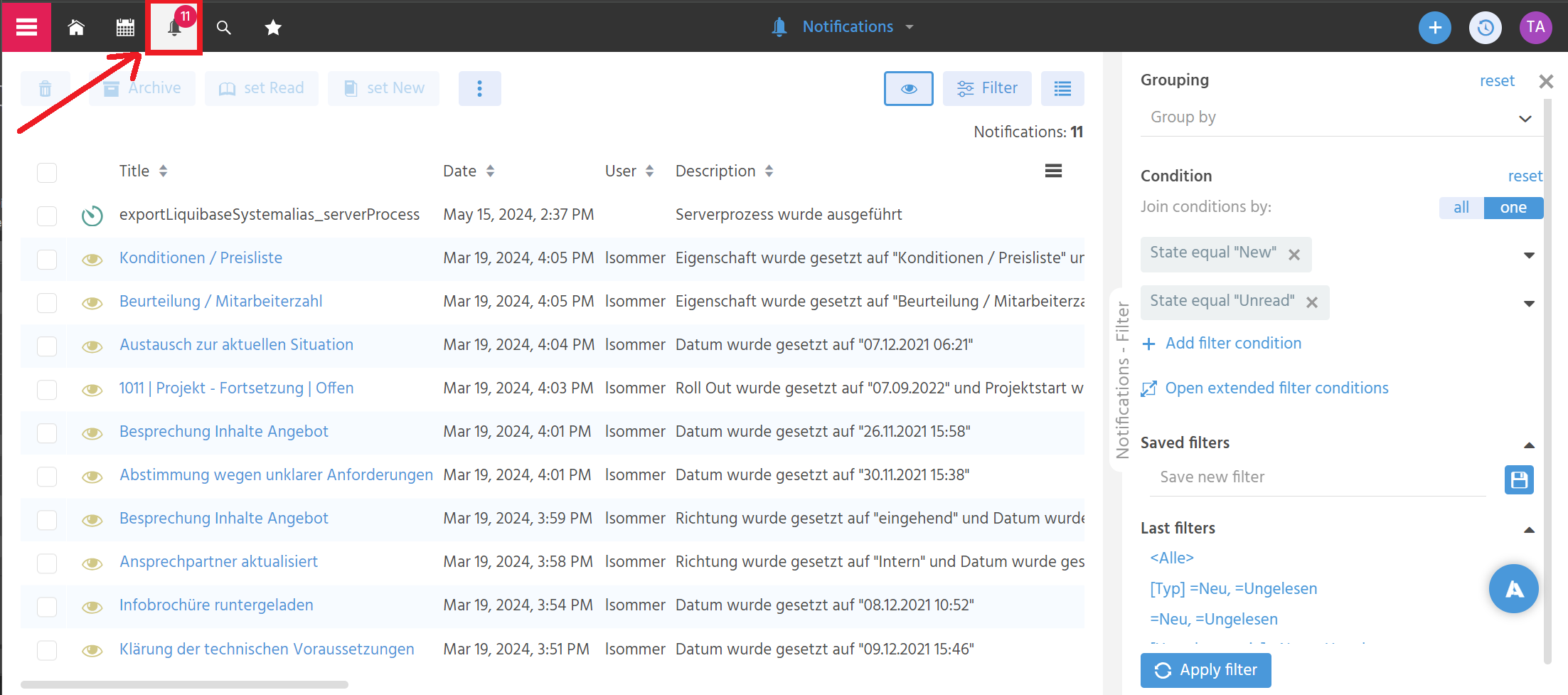The image size is (1568, 695).
Task: Open the Favorites star icon
Action: click(x=272, y=27)
